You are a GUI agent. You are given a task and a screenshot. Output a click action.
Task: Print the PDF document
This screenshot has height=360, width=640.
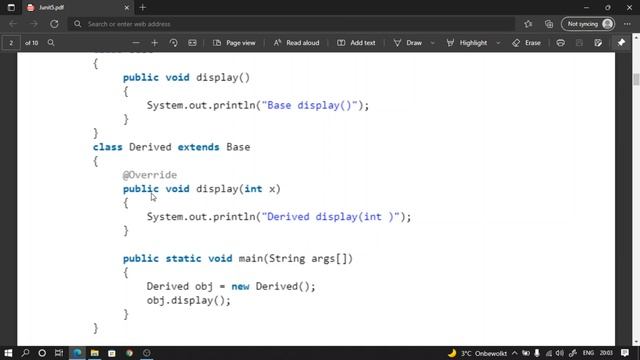click(560, 43)
